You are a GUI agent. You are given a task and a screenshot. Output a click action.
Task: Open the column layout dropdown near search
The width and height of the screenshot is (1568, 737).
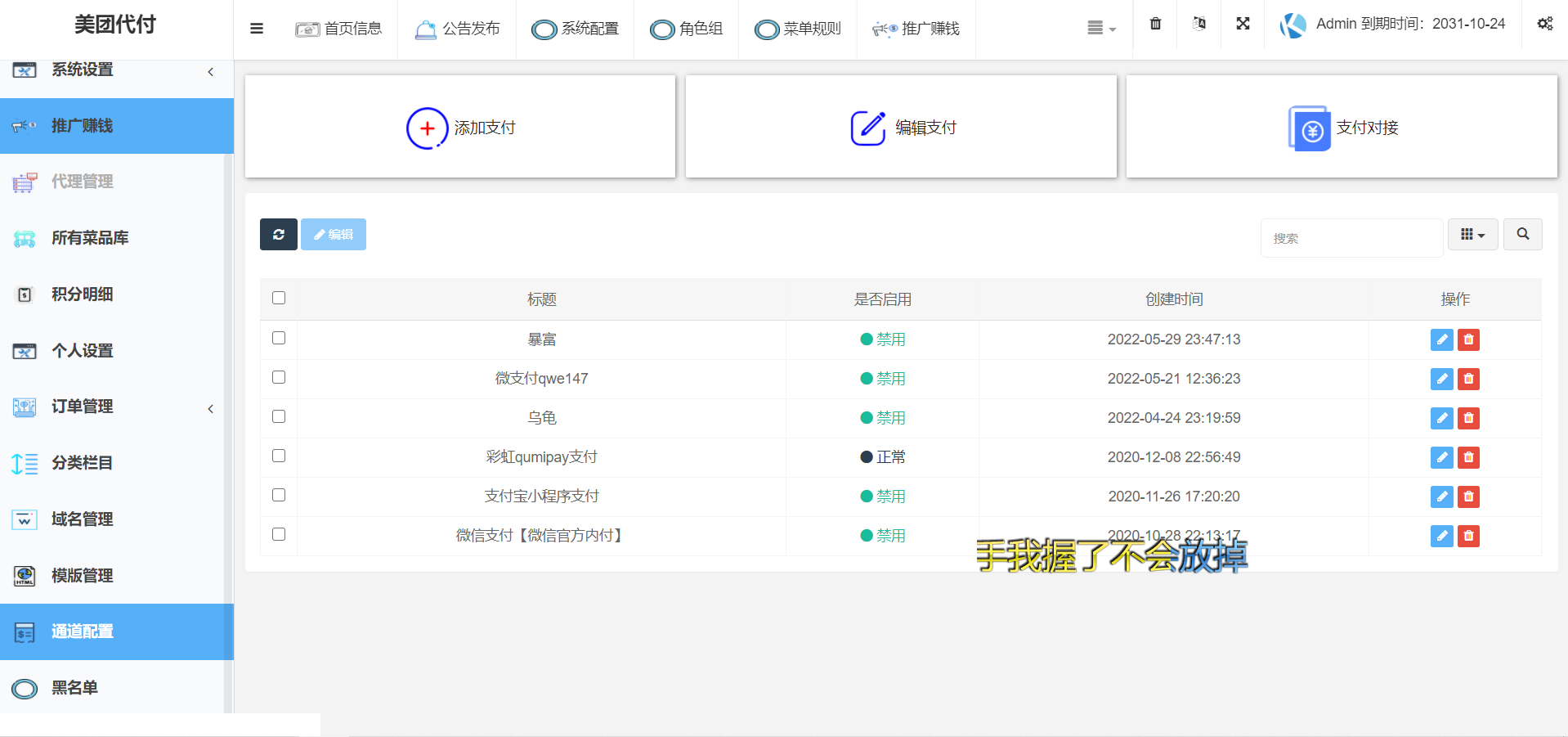[x=1472, y=234]
